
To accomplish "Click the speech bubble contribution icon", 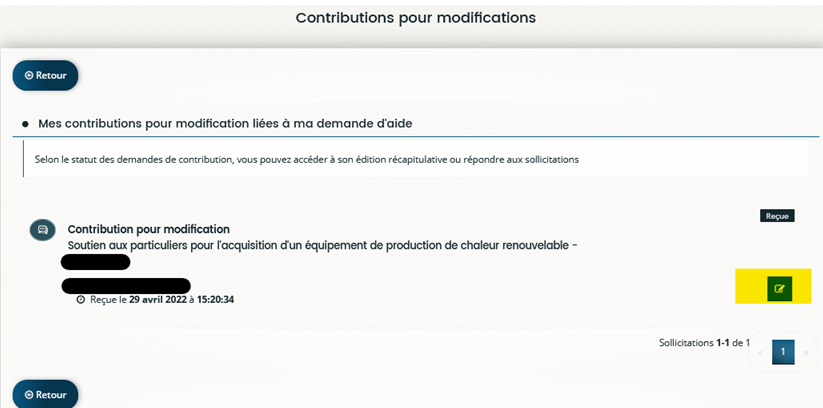I will 43,230.
